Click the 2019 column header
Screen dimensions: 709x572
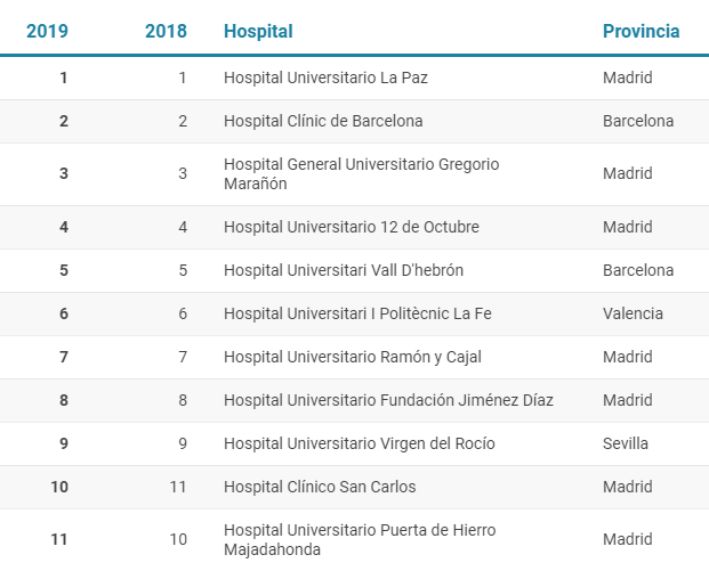tap(47, 31)
